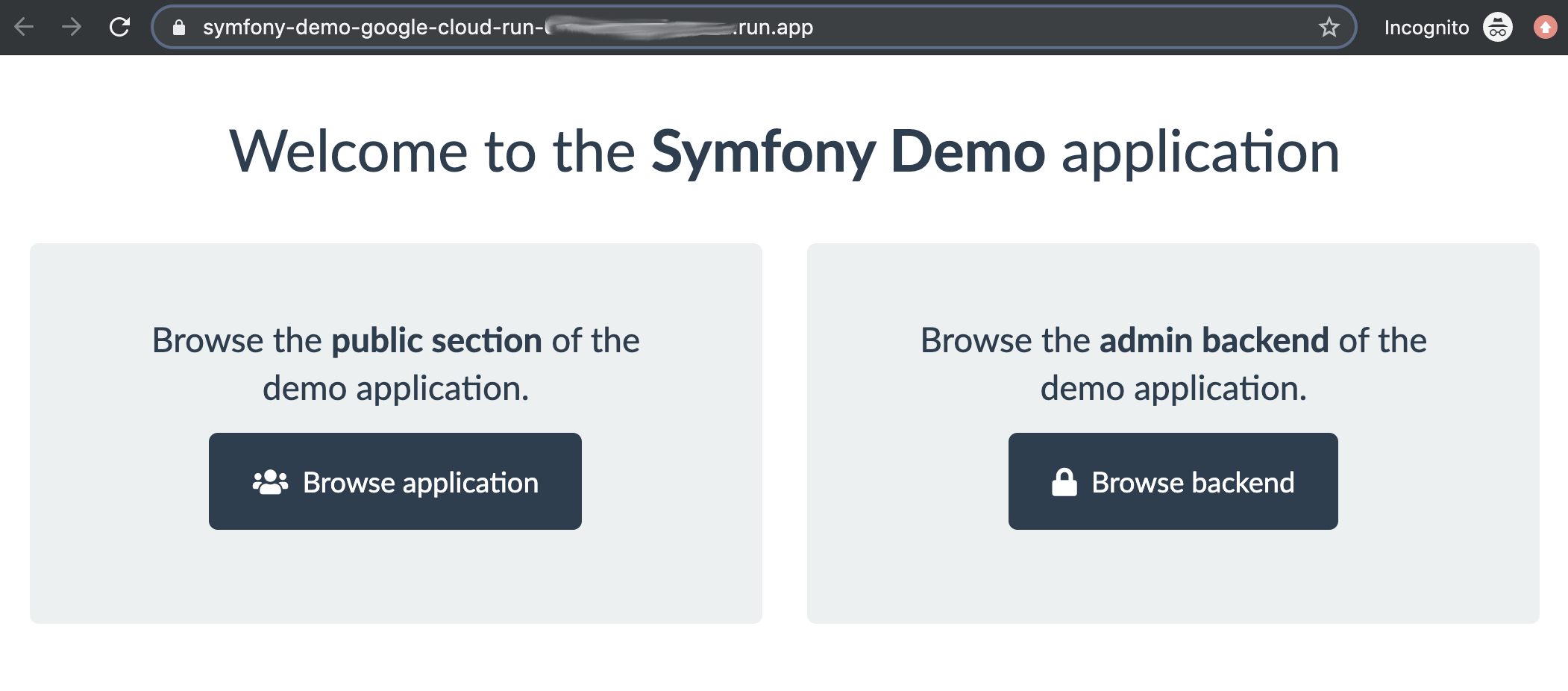Click the bold Symfony Demo title text

point(848,151)
